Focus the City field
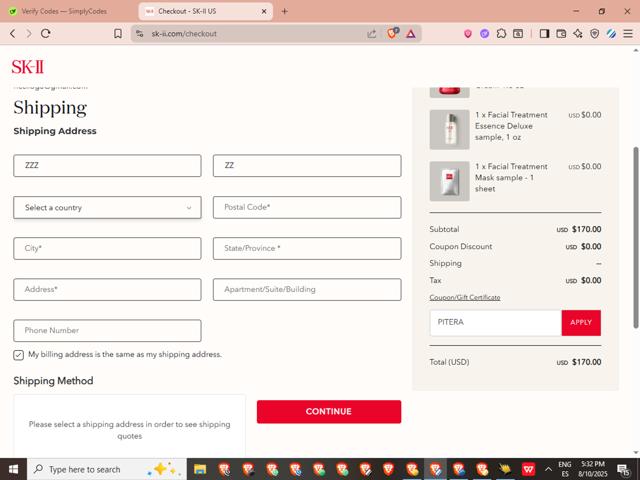Screen dimensions: 640x480 pyautogui.click(x=107, y=248)
